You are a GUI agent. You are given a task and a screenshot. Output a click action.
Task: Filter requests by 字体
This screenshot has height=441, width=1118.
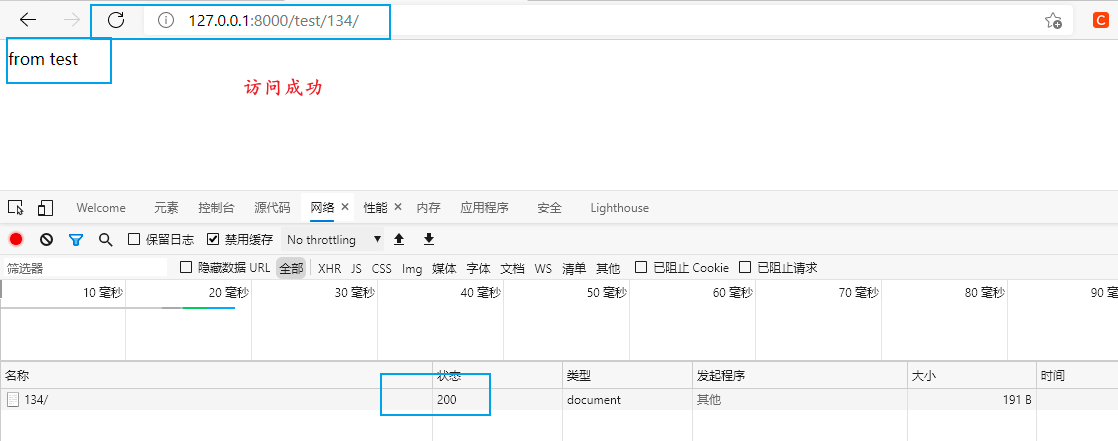tap(478, 269)
